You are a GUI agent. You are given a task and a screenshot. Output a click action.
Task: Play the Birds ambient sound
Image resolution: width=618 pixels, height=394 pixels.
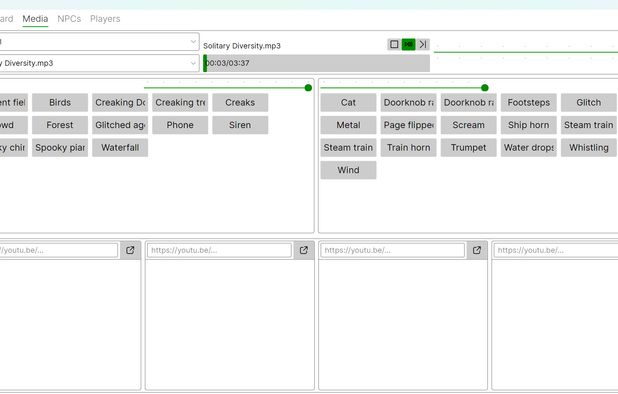(60, 102)
